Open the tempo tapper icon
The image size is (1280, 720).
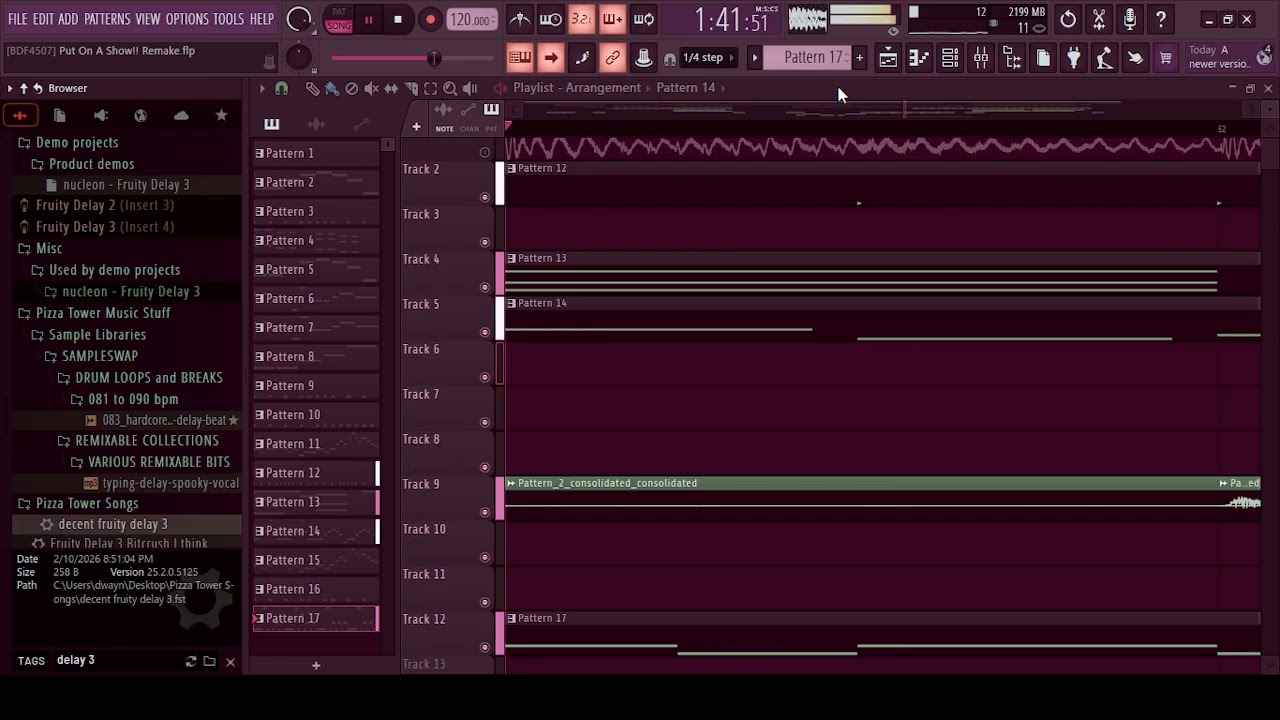pyautogui.click(x=1104, y=58)
